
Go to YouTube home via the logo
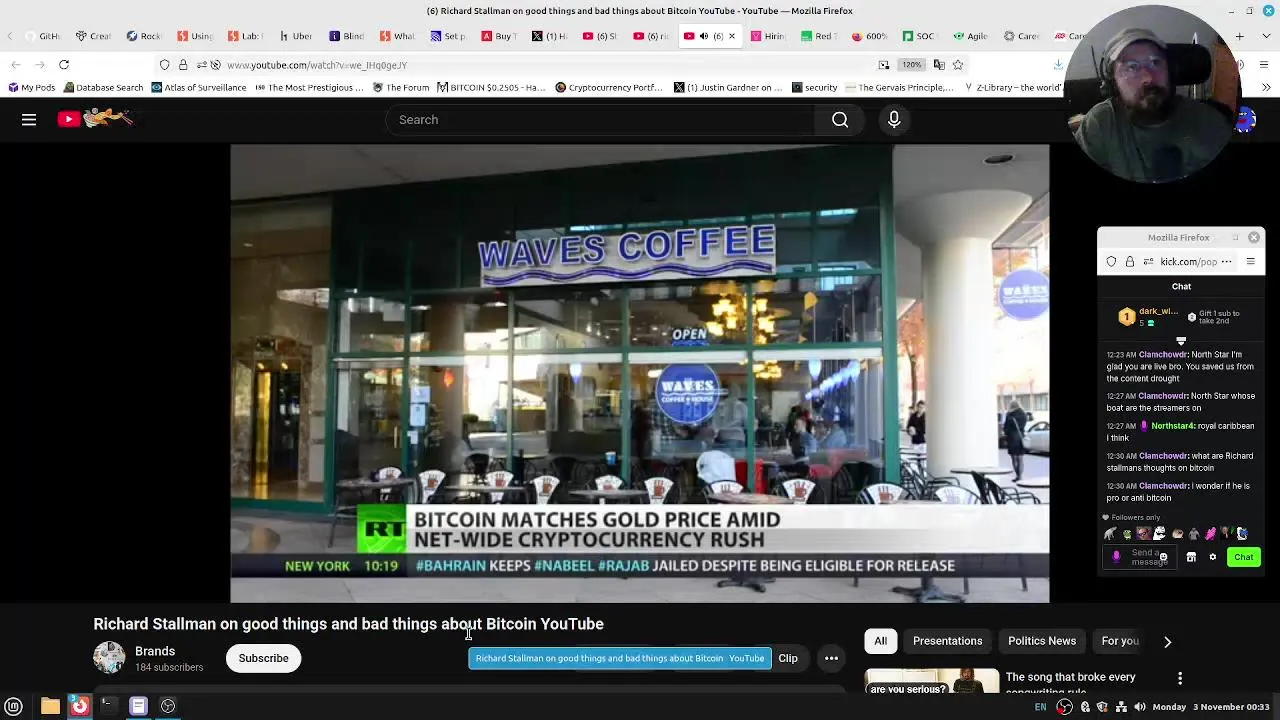click(95, 119)
